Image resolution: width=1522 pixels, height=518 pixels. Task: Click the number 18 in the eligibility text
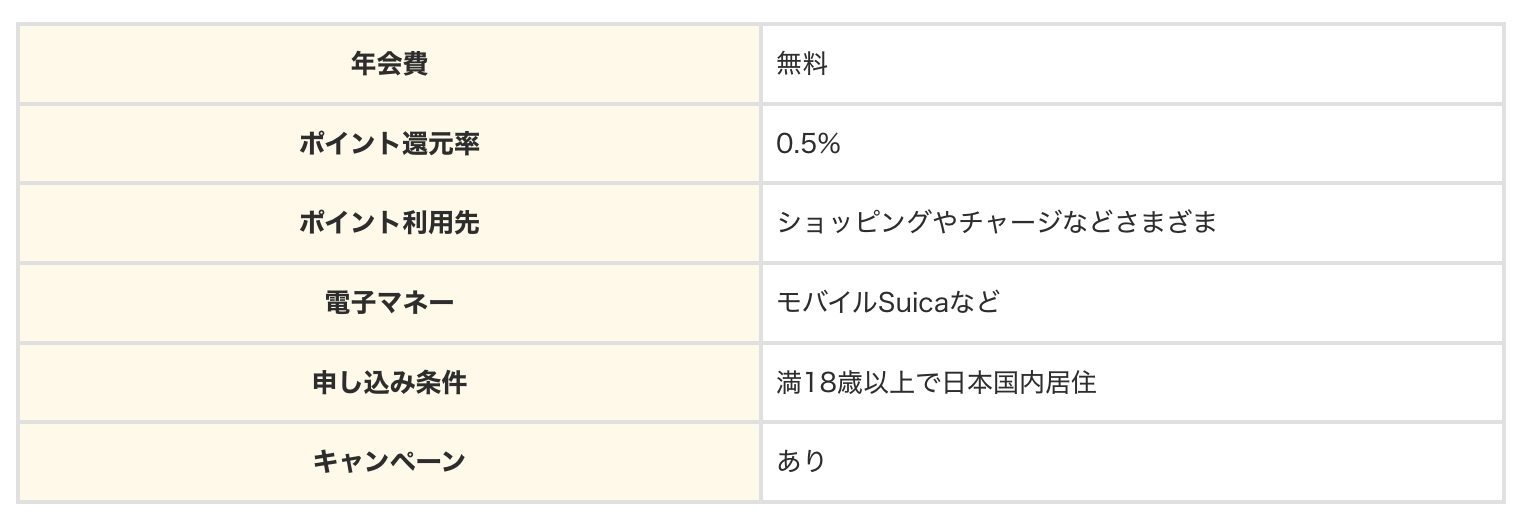point(816,382)
